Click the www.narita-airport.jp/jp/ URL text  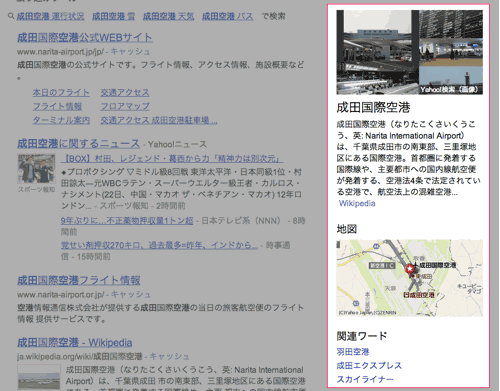click(60, 52)
